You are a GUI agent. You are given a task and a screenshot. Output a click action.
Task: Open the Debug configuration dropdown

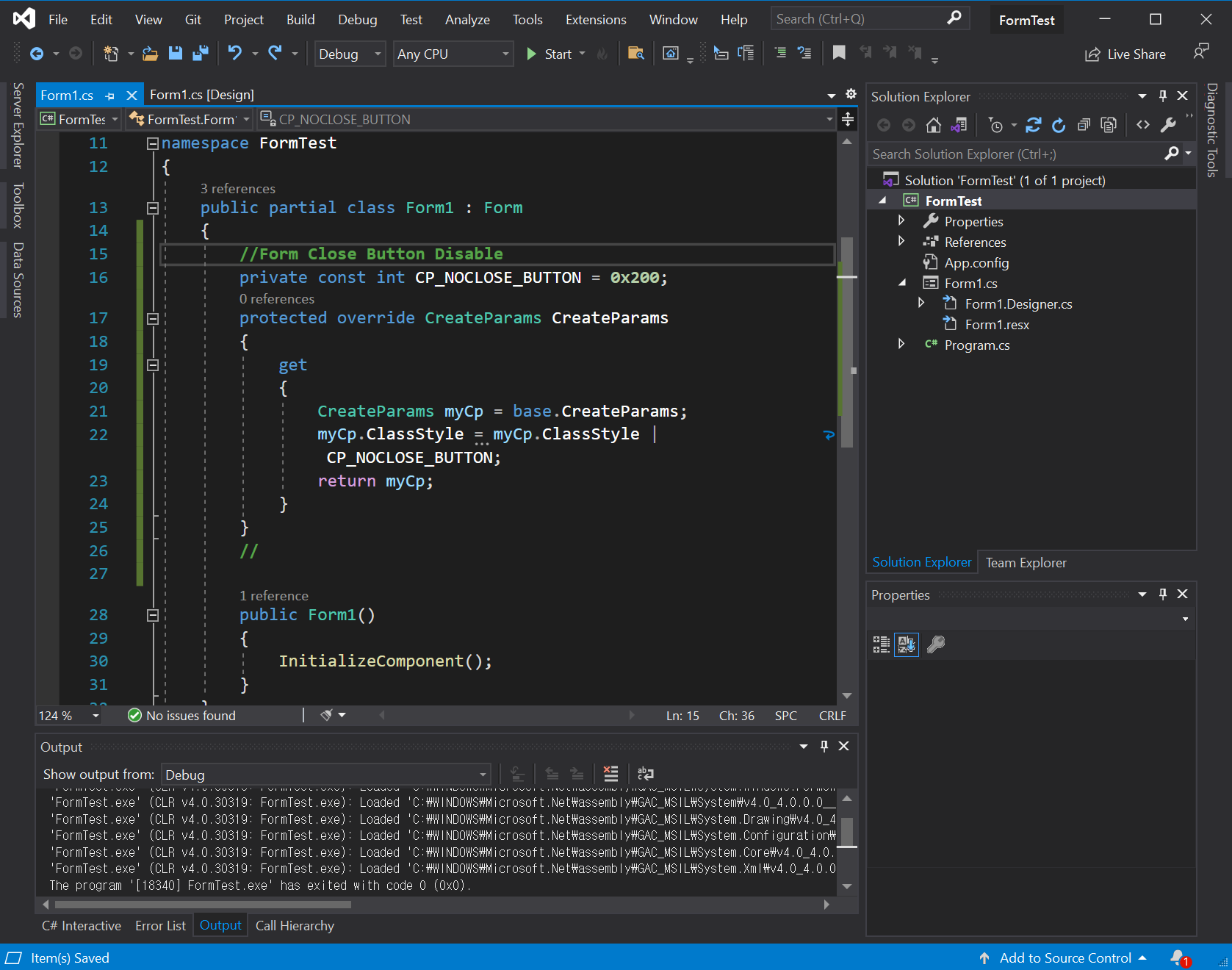(349, 54)
